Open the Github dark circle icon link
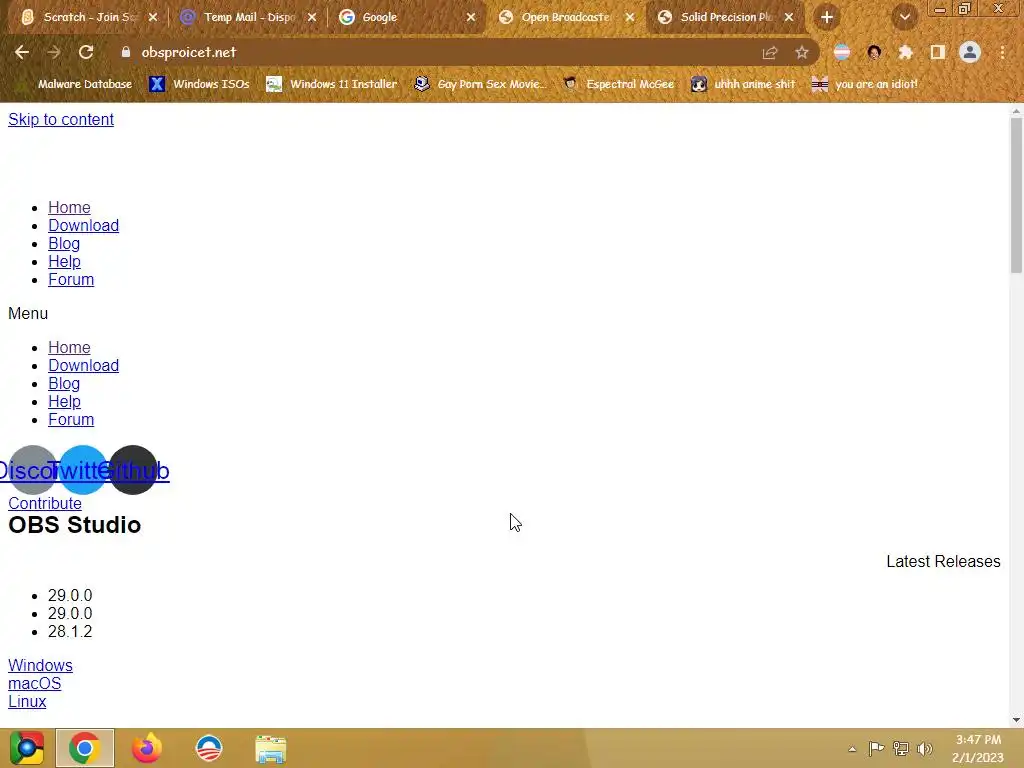1024x768 pixels. pos(133,470)
